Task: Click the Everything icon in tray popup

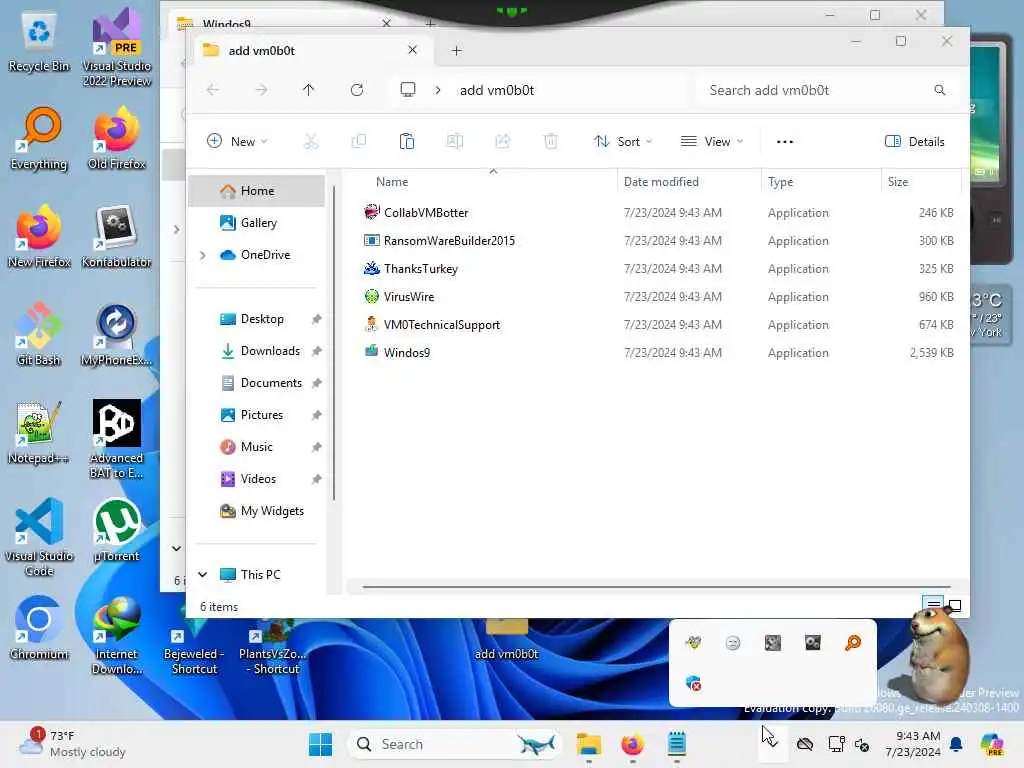Action: (x=853, y=643)
